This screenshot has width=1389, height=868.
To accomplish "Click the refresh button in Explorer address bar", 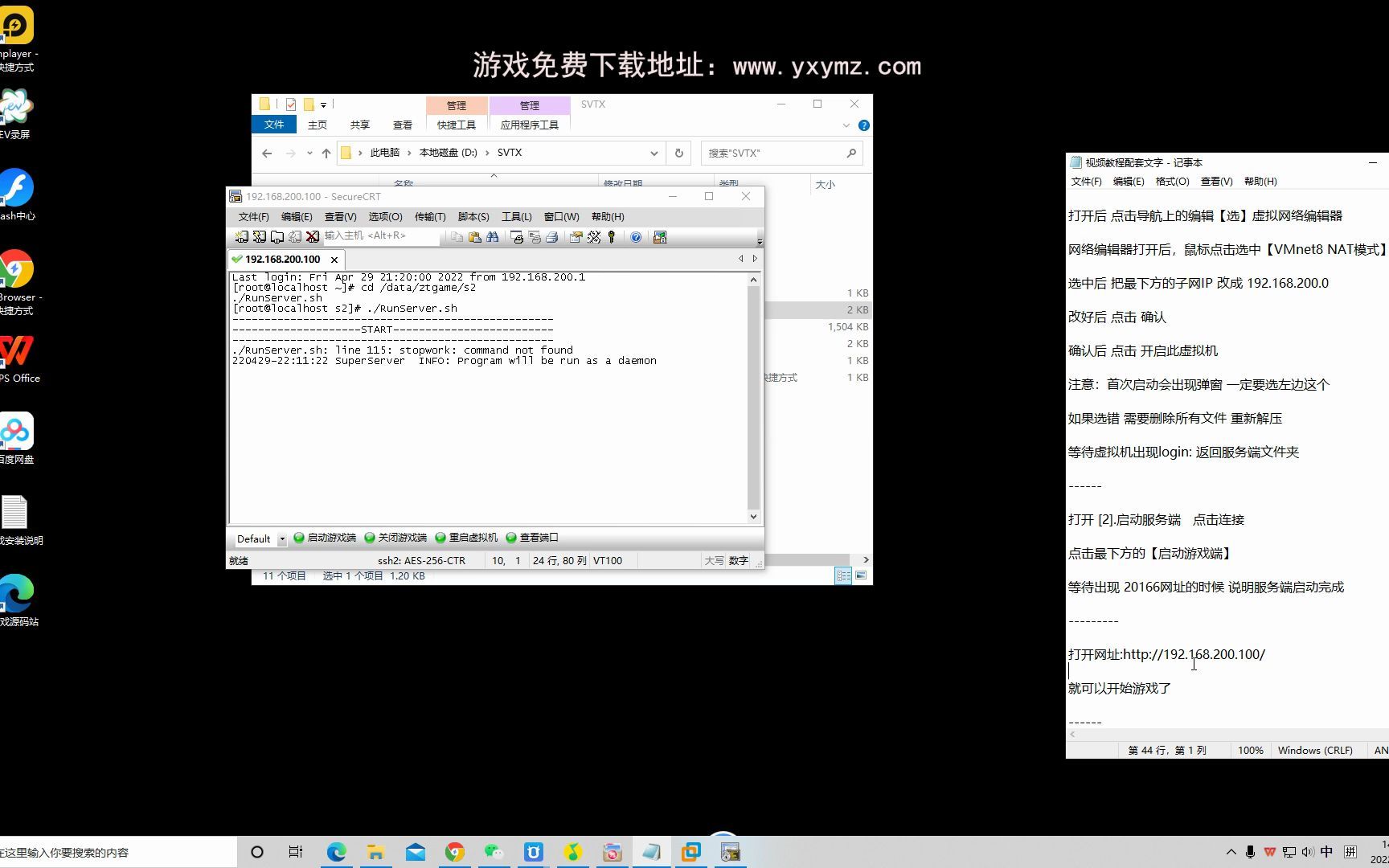I will point(679,153).
